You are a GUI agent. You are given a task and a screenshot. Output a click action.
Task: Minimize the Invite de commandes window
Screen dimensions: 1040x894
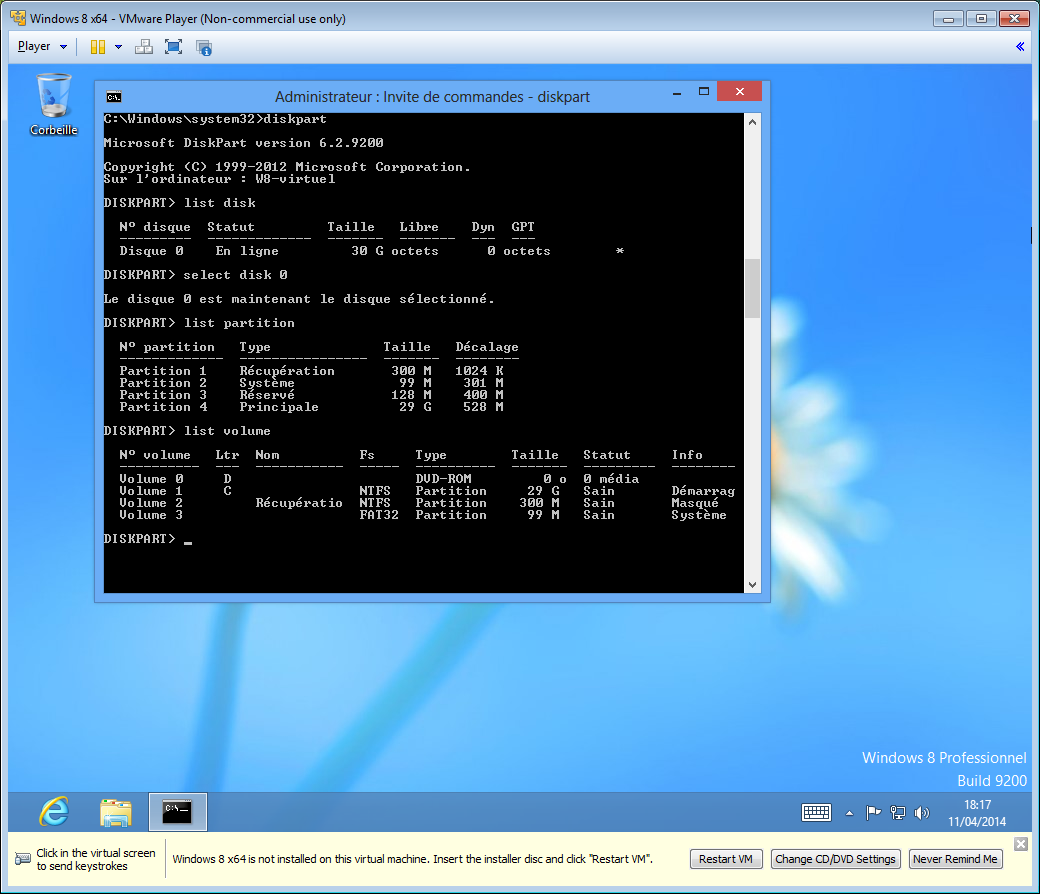[677, 94]
